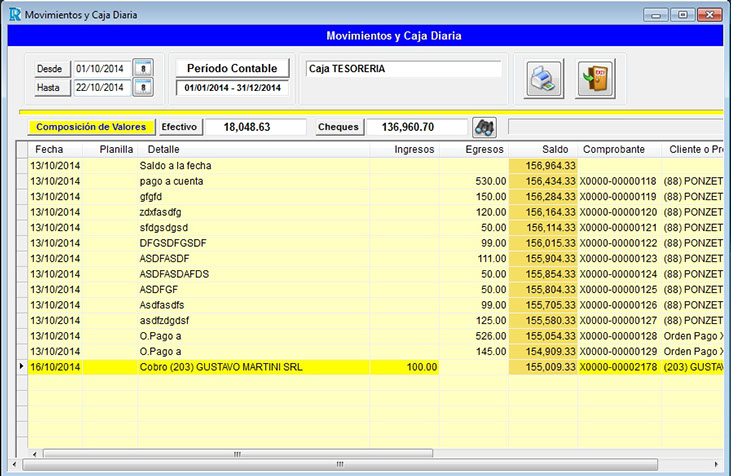Screen dimensions: 731x476
Task: Click the Hasta date input field
Action: tap(100, 88)
